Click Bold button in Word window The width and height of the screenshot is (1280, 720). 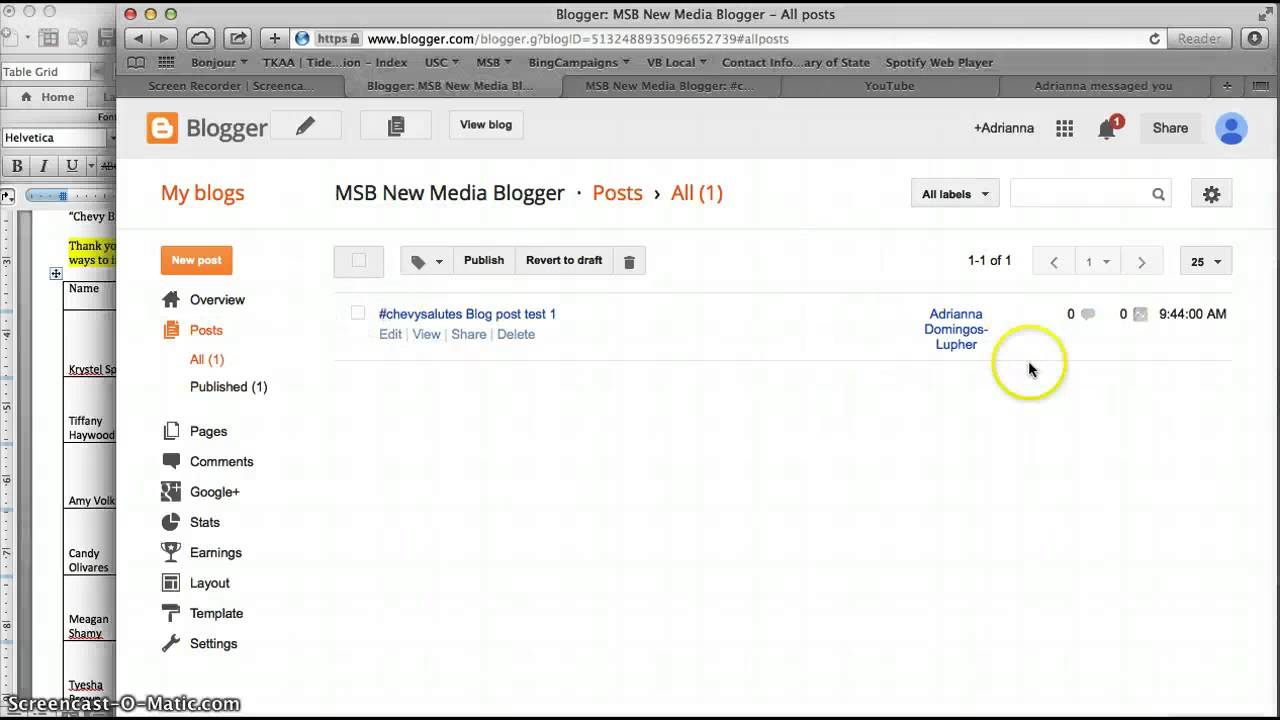coord(17,166)
